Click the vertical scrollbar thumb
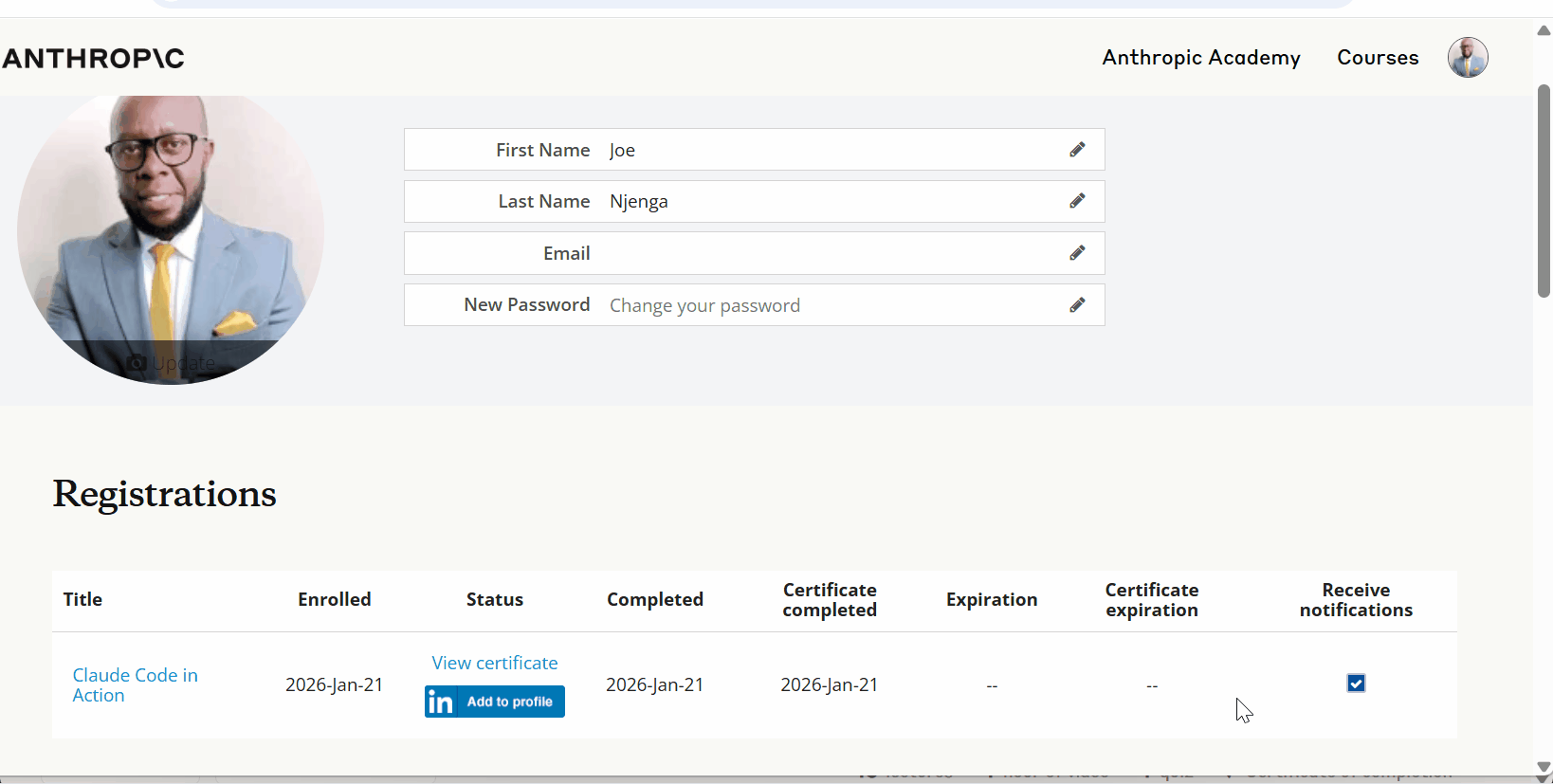Screen dimensions: 1553x784 [x=1544, y=191]
